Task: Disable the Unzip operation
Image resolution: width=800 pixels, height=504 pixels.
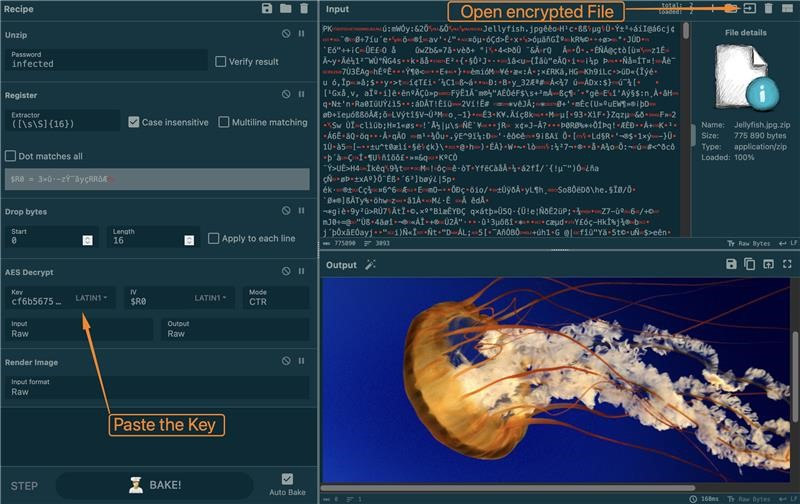Action: pos(286,34)
